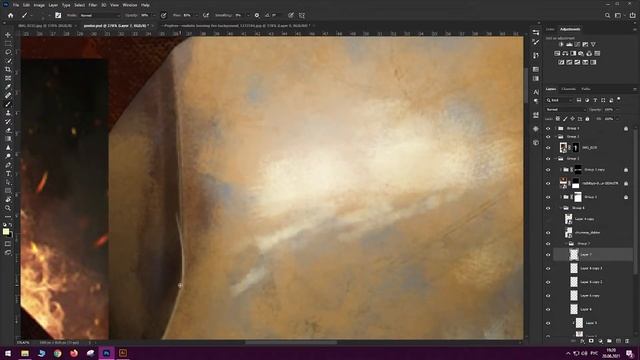Toggle pressure for opacity icon

pyautogui.click(x=163, y=16)
